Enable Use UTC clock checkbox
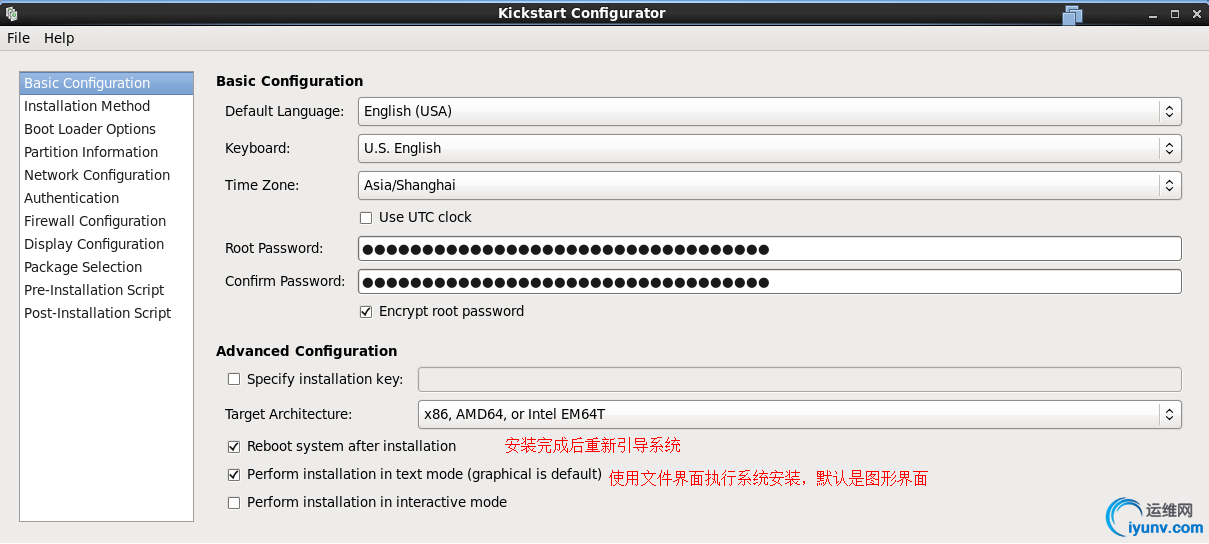 [x=366, y=217]
